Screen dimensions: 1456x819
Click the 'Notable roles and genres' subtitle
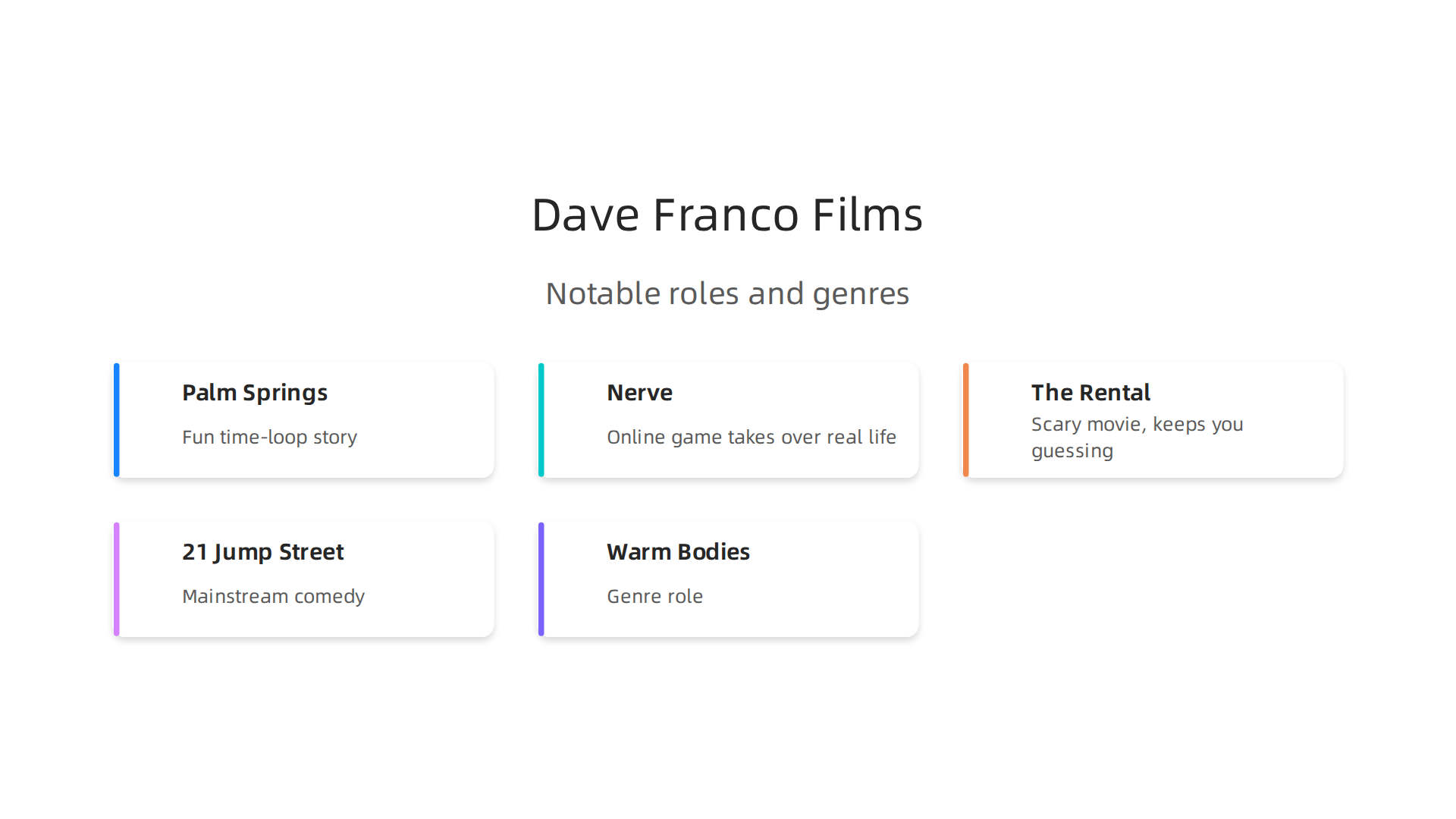[x=727, y=294]
